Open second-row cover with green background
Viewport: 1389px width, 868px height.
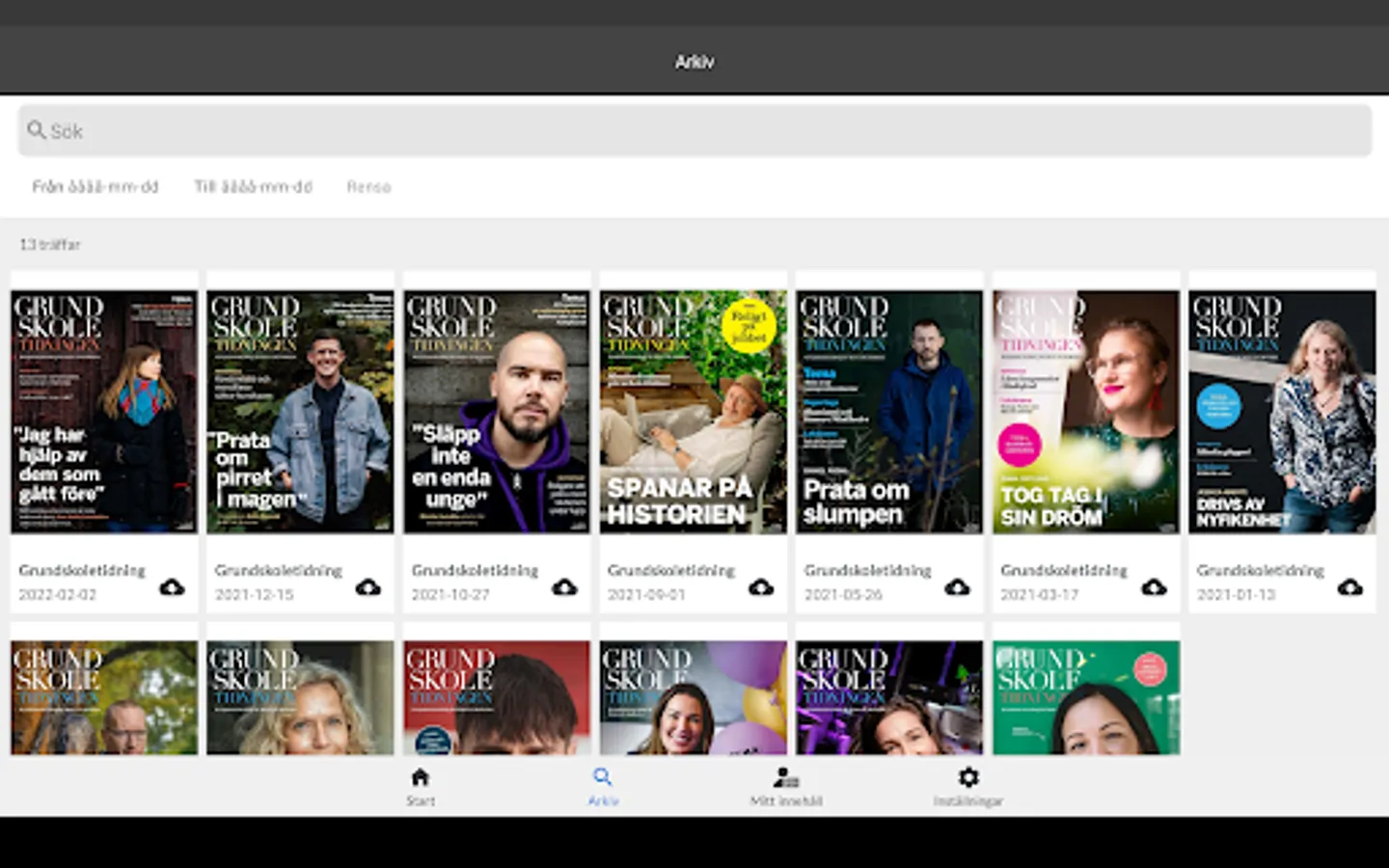[1086, 698]
